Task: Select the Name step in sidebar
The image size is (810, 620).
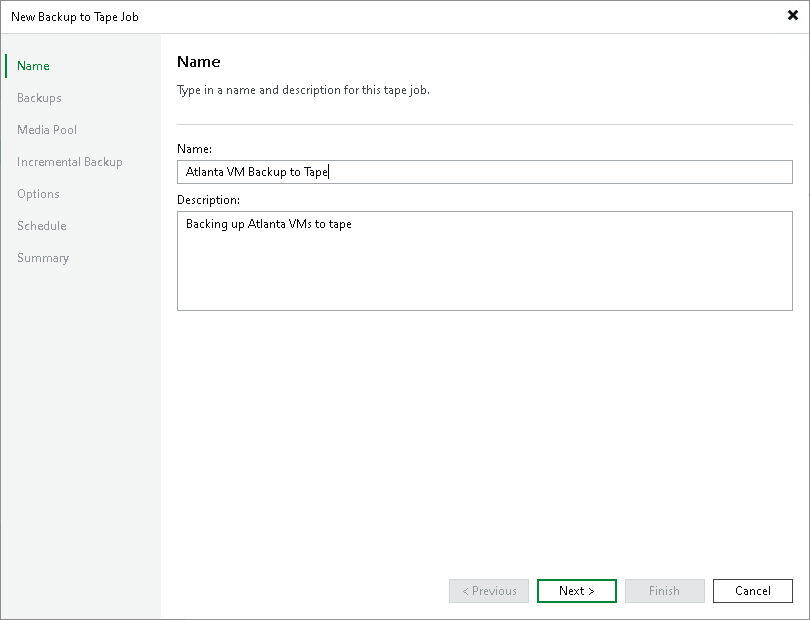Action: 33,66
